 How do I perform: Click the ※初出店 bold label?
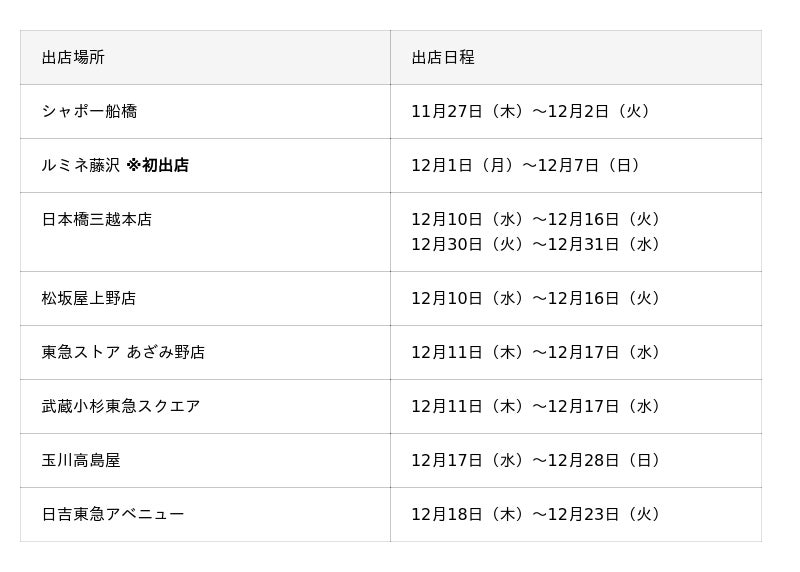coord(158,166)
